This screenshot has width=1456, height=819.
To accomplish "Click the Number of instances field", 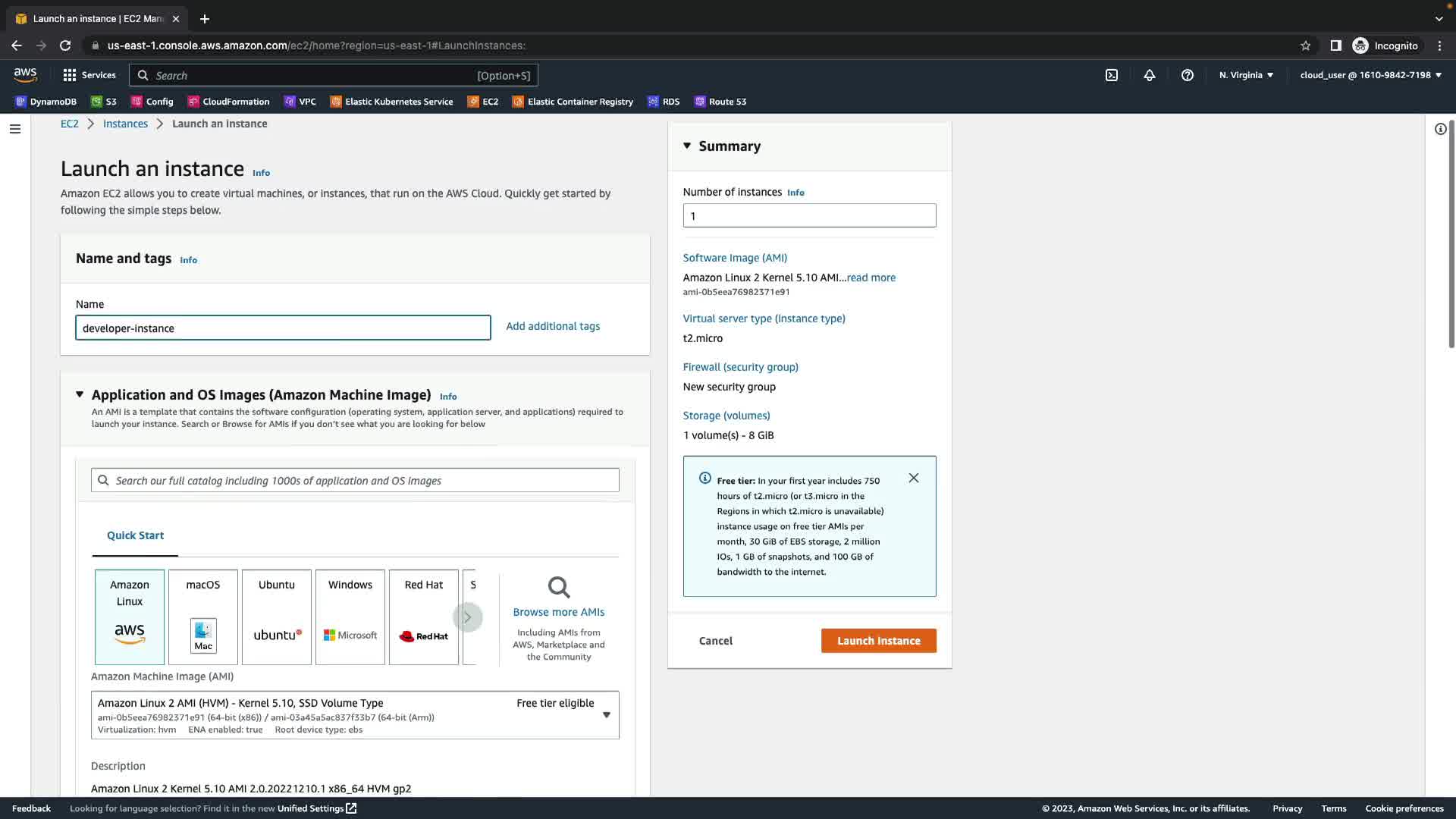I will (x=809, y=215).
